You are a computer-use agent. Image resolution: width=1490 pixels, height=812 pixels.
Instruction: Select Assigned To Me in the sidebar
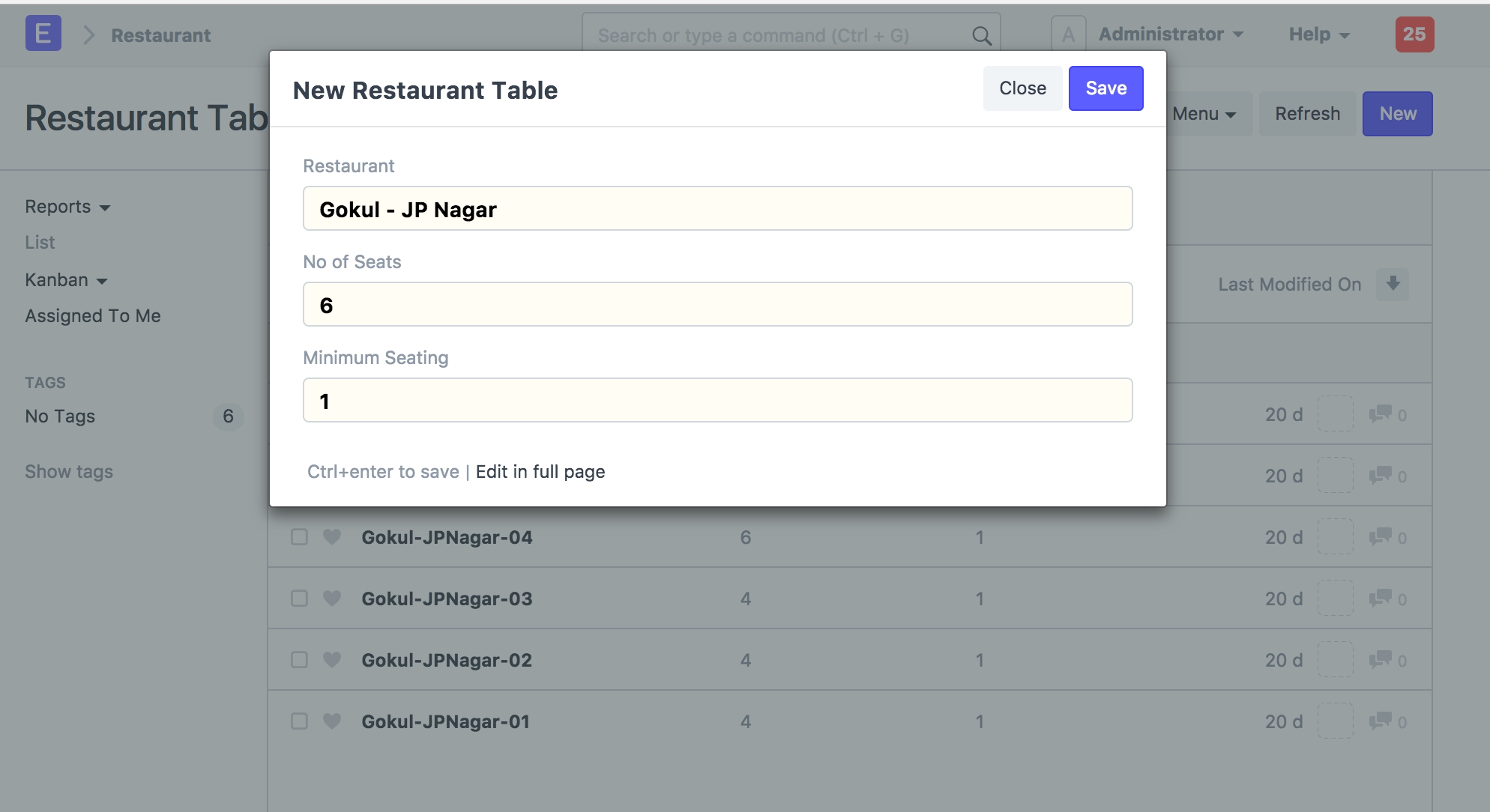pos(93,316)
